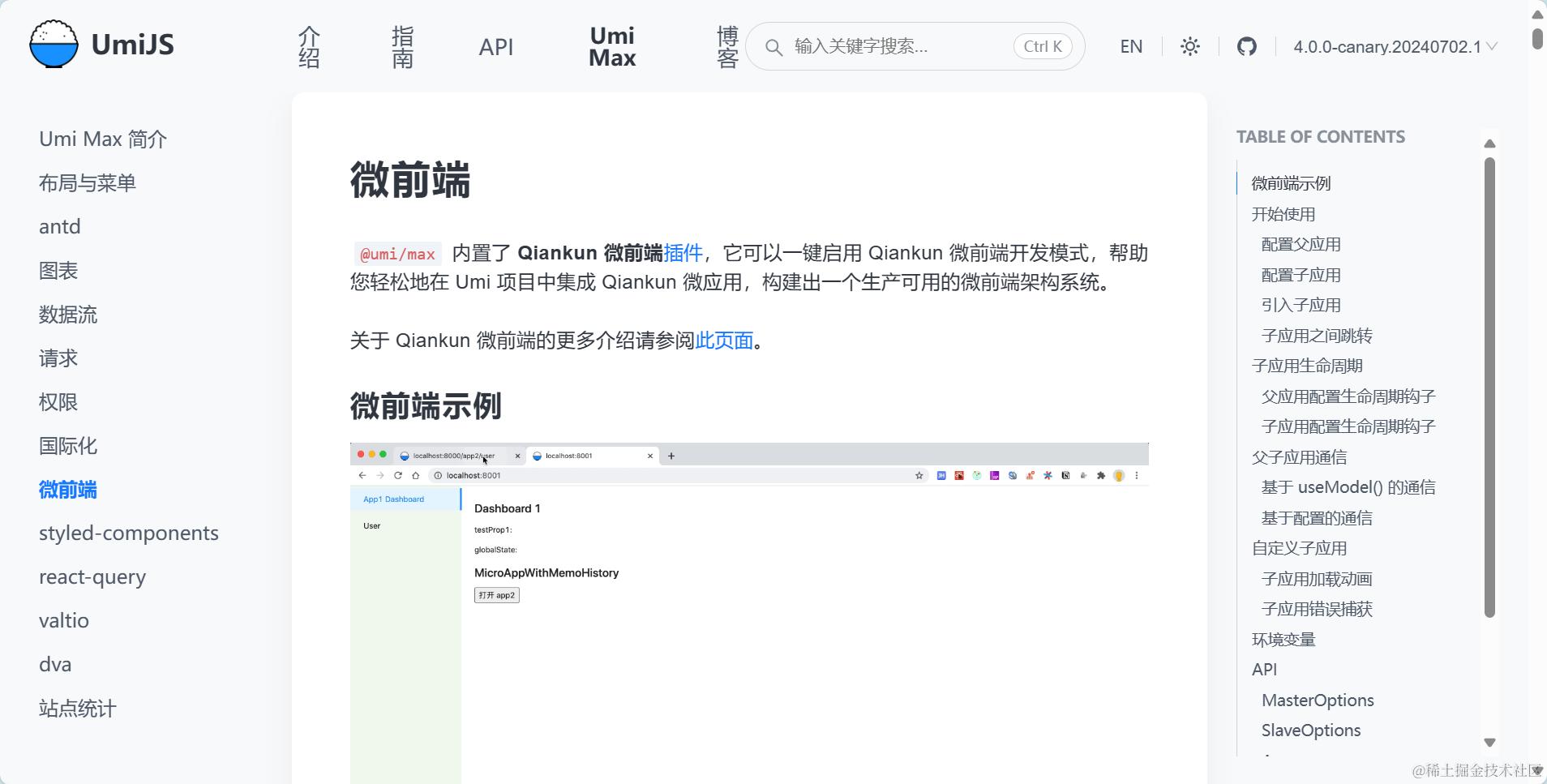Open the 指南 navigation tab
Screen dimensions: 1547x784
(403, 47)
